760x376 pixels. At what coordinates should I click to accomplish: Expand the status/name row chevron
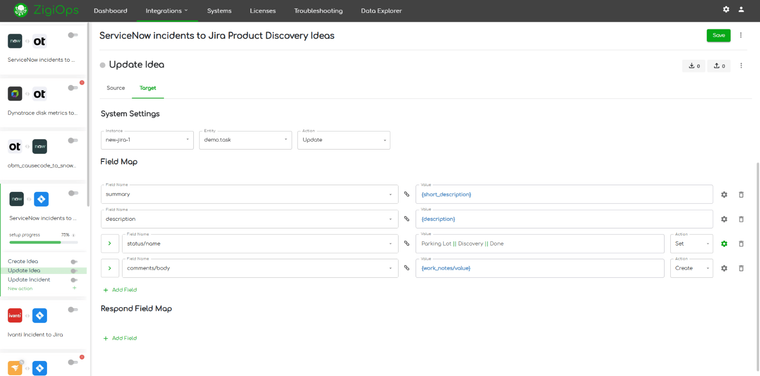(110, 244)
